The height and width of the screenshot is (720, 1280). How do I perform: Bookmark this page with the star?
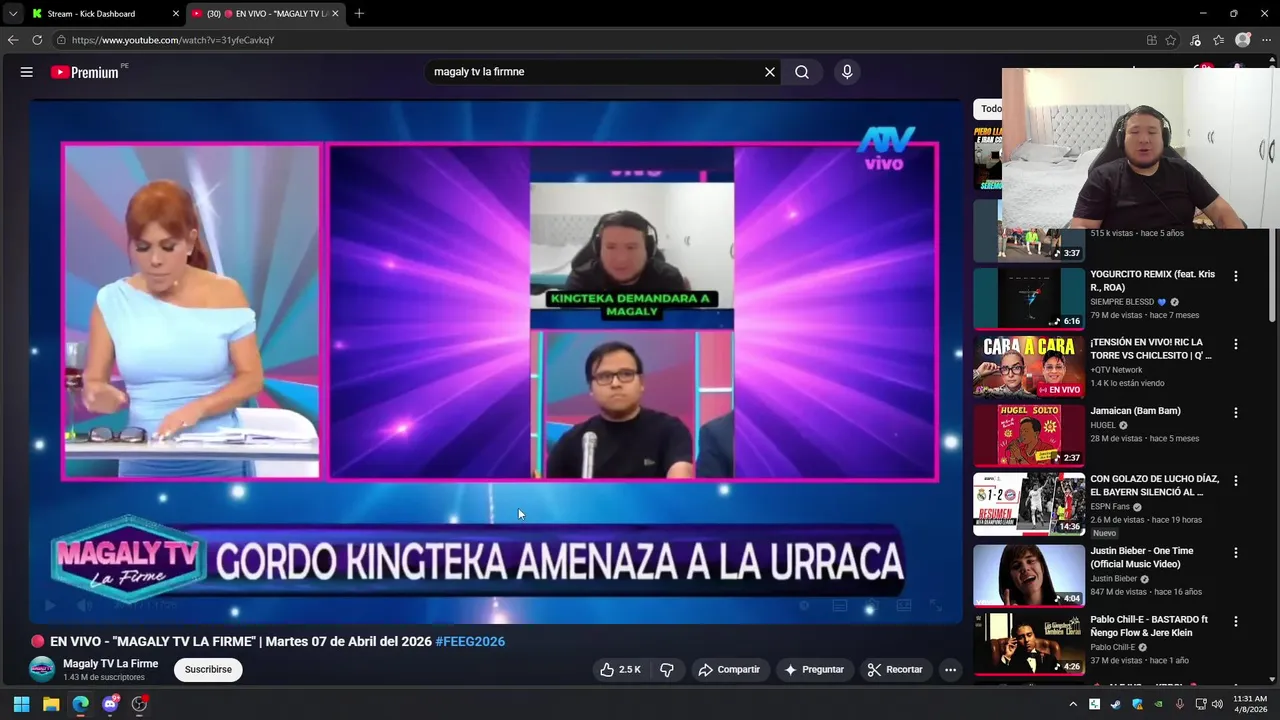[1171, 40]
